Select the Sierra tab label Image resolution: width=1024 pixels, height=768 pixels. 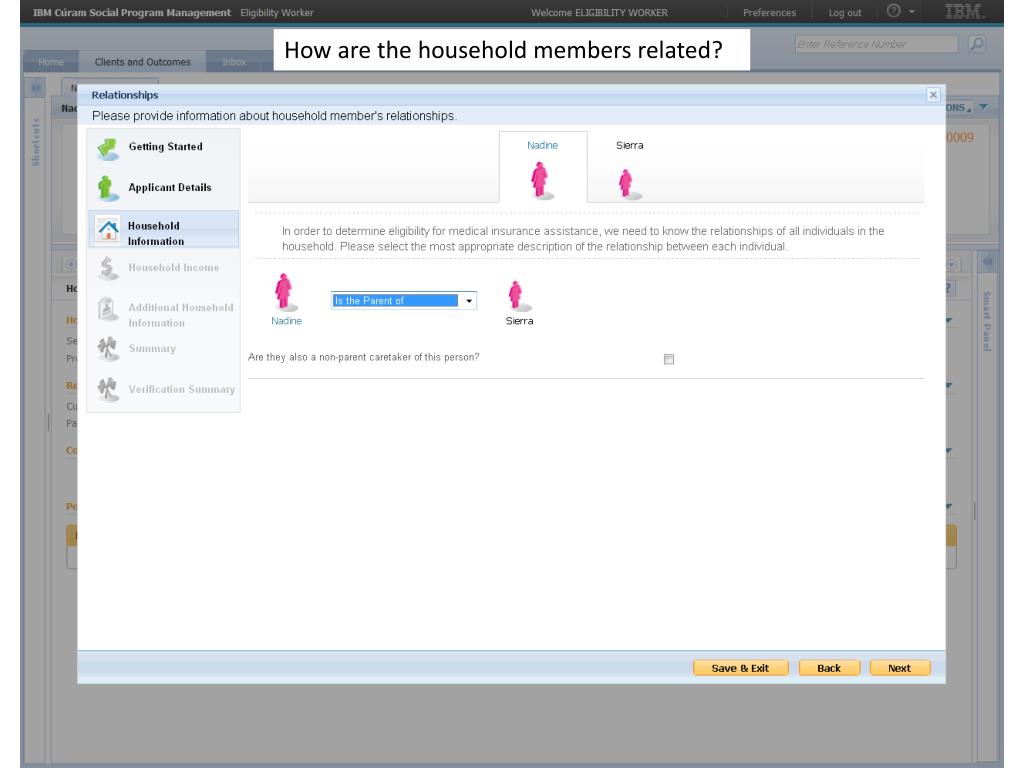click(629, 146)
